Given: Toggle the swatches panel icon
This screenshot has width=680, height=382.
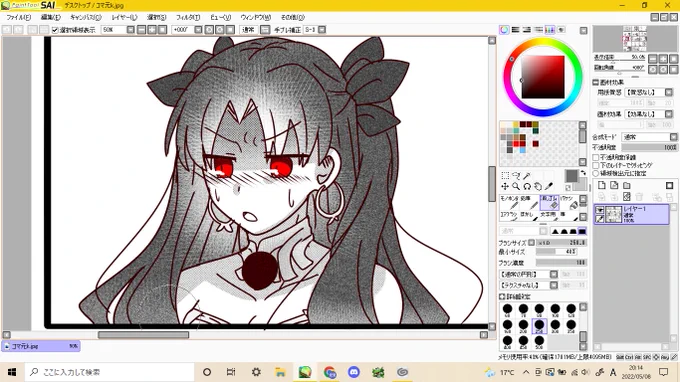Looking at the screenshot, I should tap(549, 30).
